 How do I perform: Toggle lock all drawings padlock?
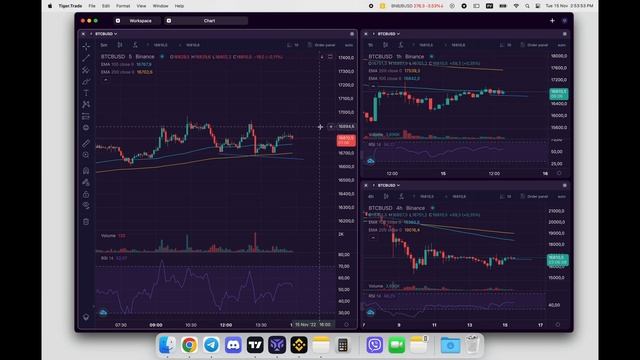86,194
